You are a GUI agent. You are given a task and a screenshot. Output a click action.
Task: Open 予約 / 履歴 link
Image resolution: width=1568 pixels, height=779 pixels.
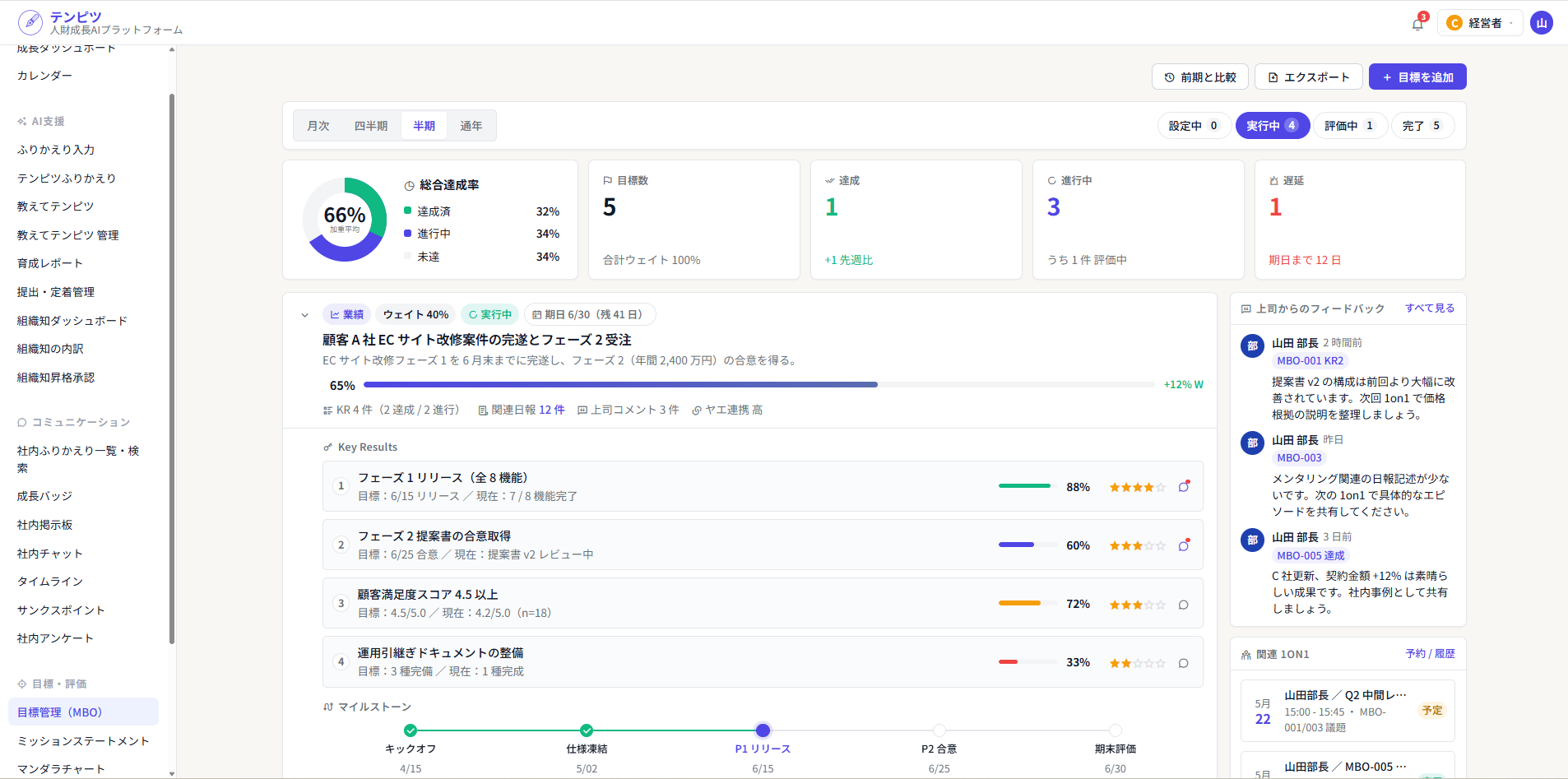tap(1431, 654)
